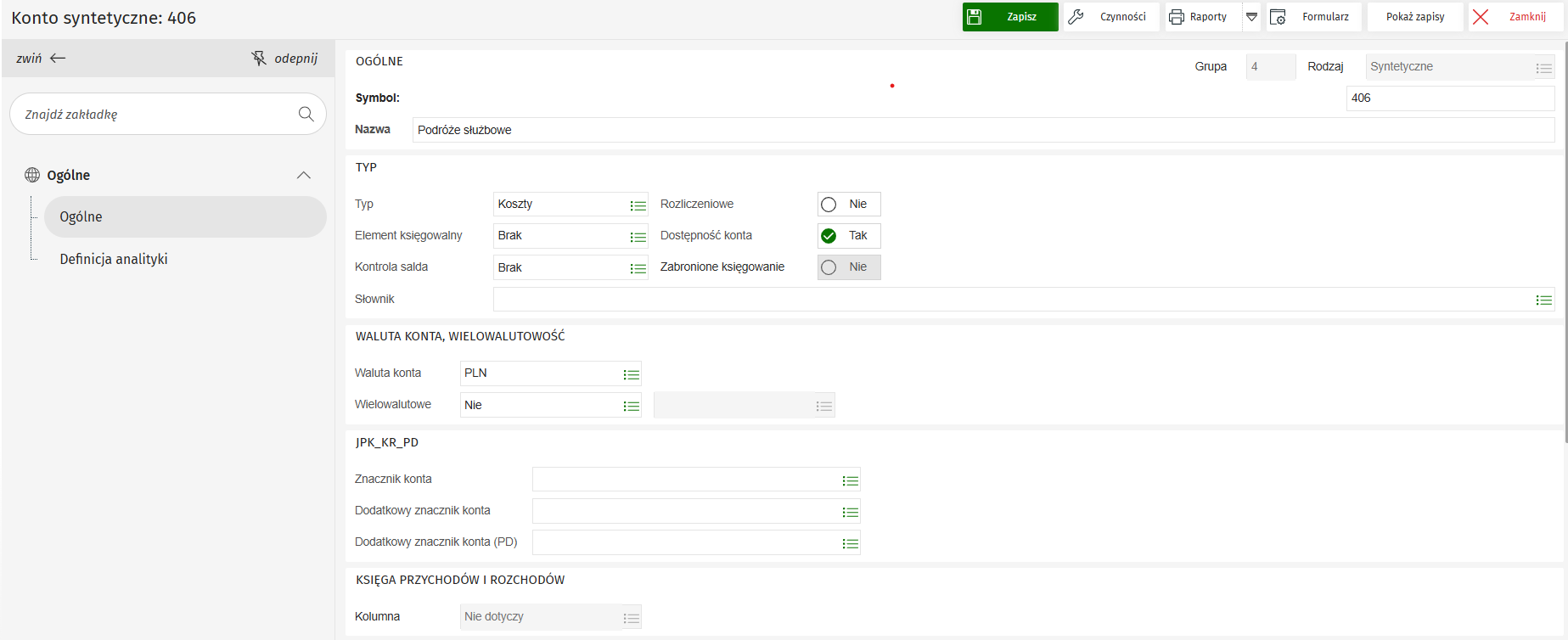
Task: Click the Pokaż zapisy button
Action: click(1414, 17)
